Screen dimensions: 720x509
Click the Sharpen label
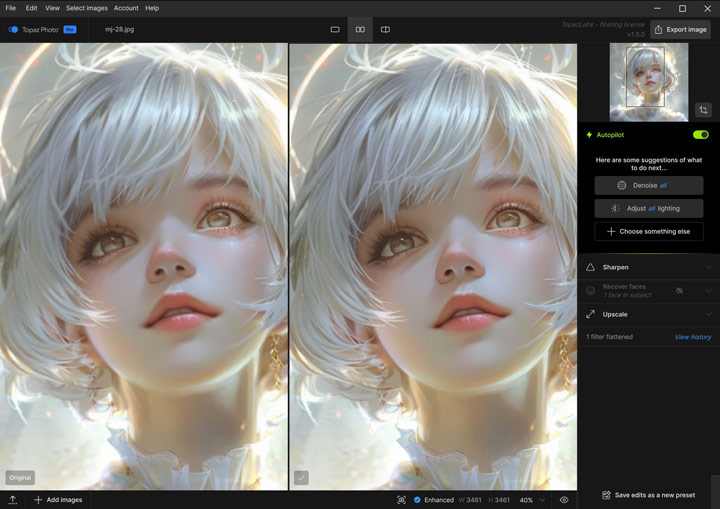pyautogui.click(x=615, y=267)
